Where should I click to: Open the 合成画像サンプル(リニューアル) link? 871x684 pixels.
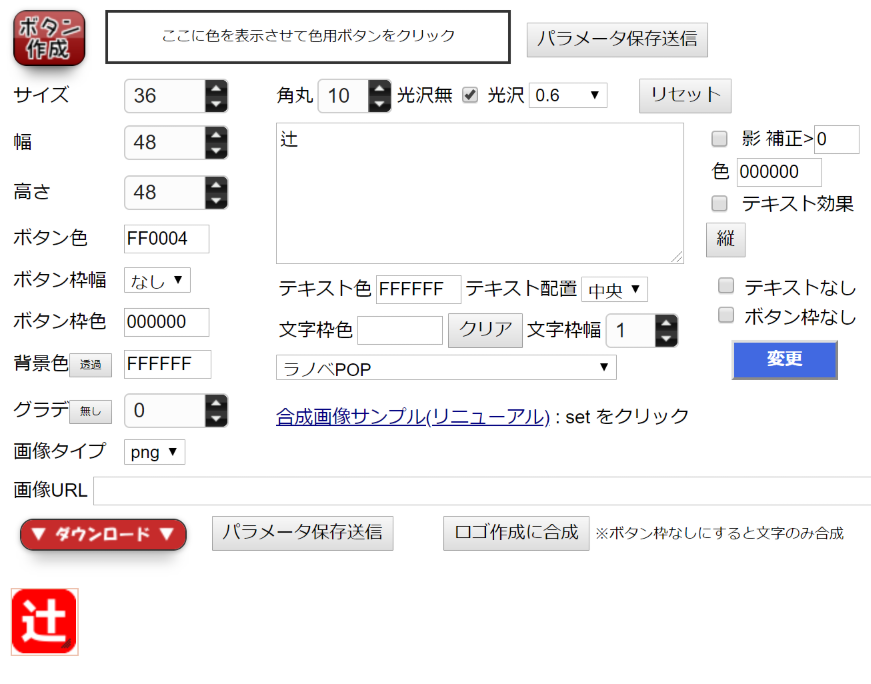[x=413, y=416]
